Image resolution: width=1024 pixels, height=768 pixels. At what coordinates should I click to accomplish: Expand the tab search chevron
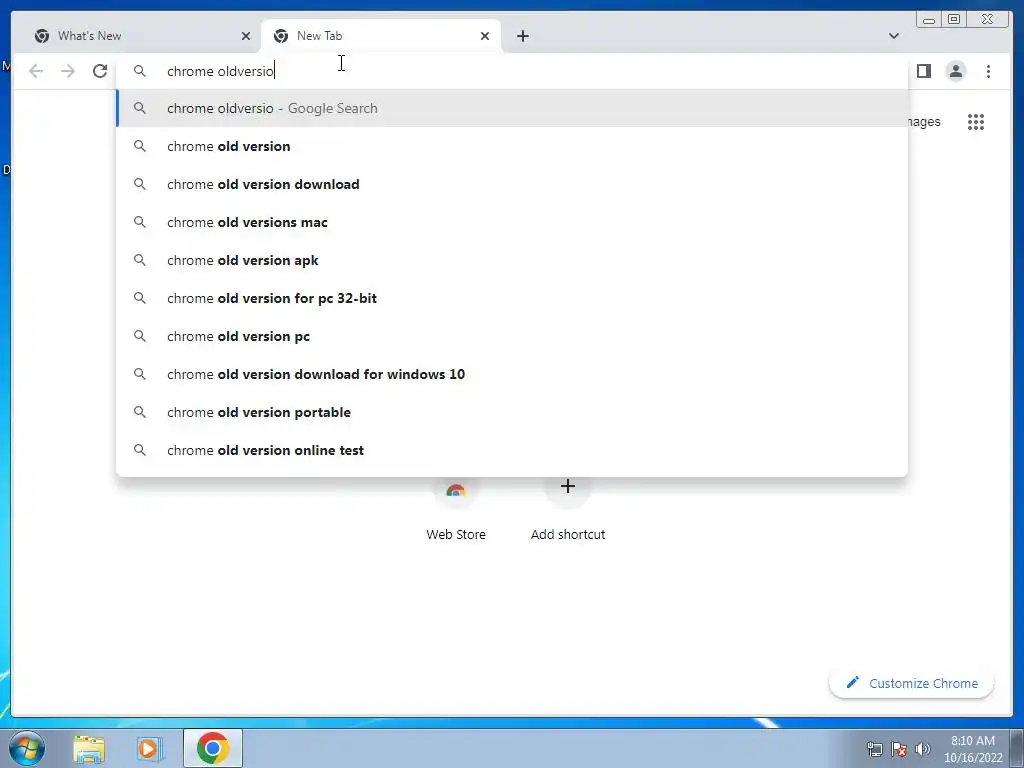coord(893,36)
